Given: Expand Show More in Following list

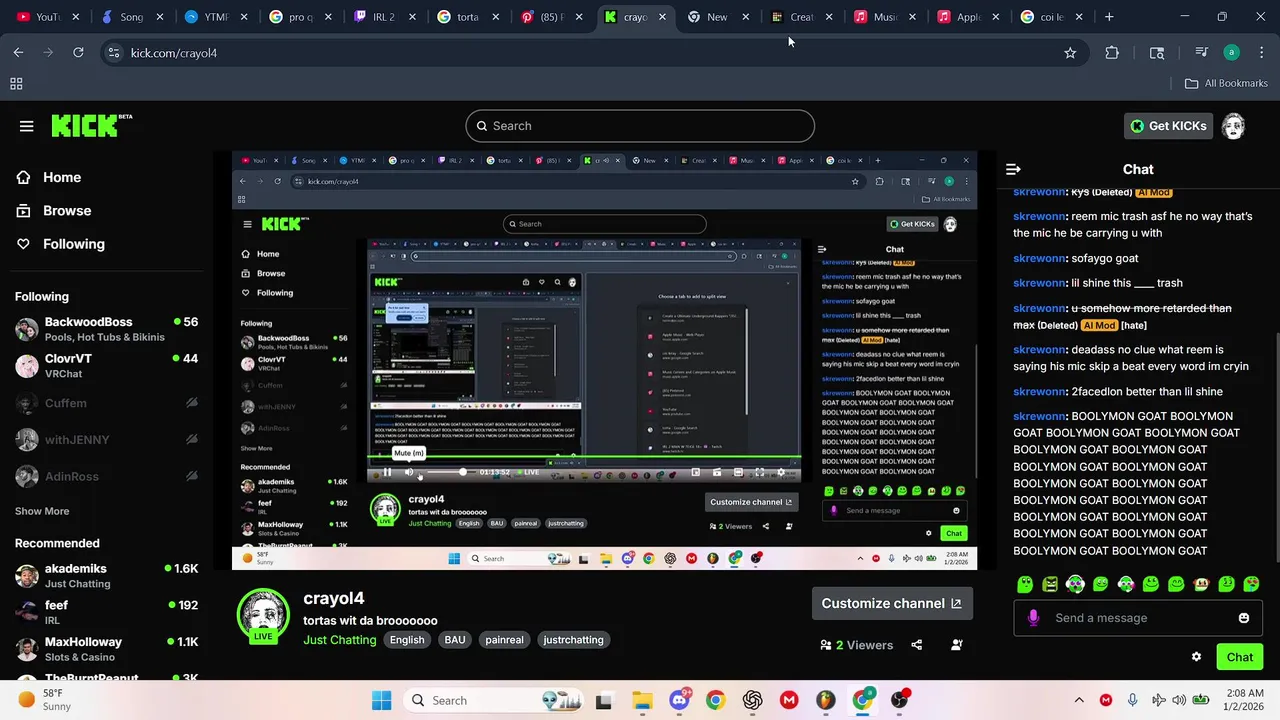Looking at the screenshot, I should [x=42, y=511].
